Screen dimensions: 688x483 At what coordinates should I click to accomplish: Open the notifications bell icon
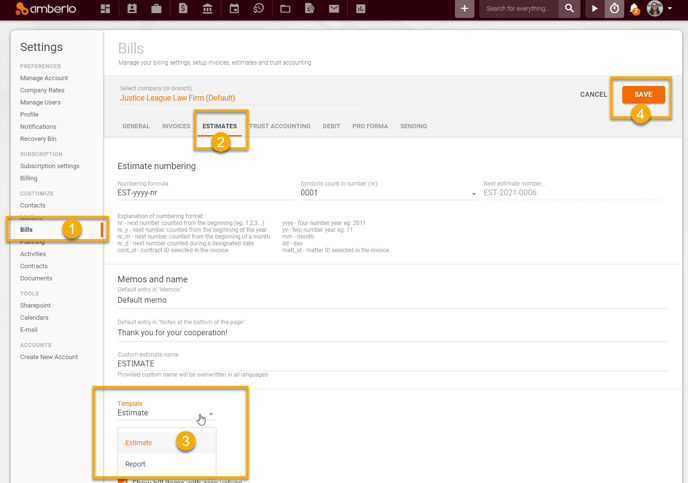tap(634, 9)
